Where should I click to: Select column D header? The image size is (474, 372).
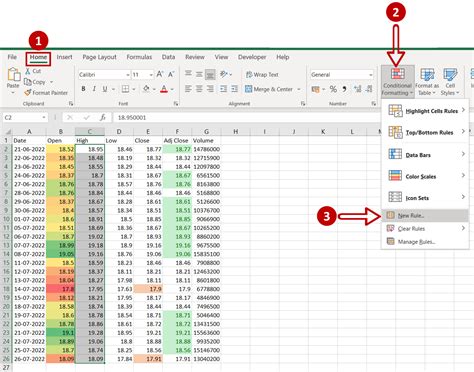click(x=119, y=132)
